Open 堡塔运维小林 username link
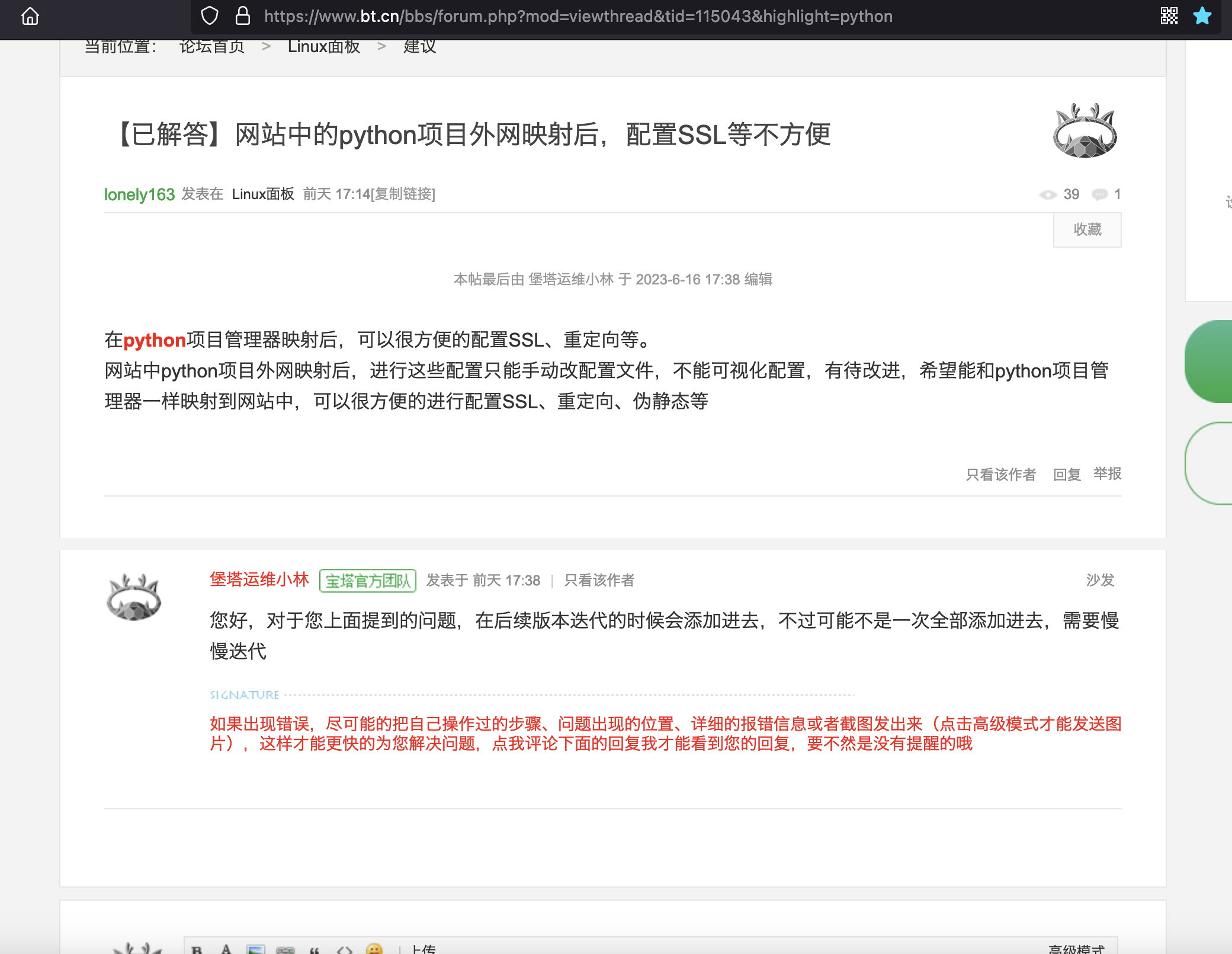The image size is (1232, 954). 259,580
